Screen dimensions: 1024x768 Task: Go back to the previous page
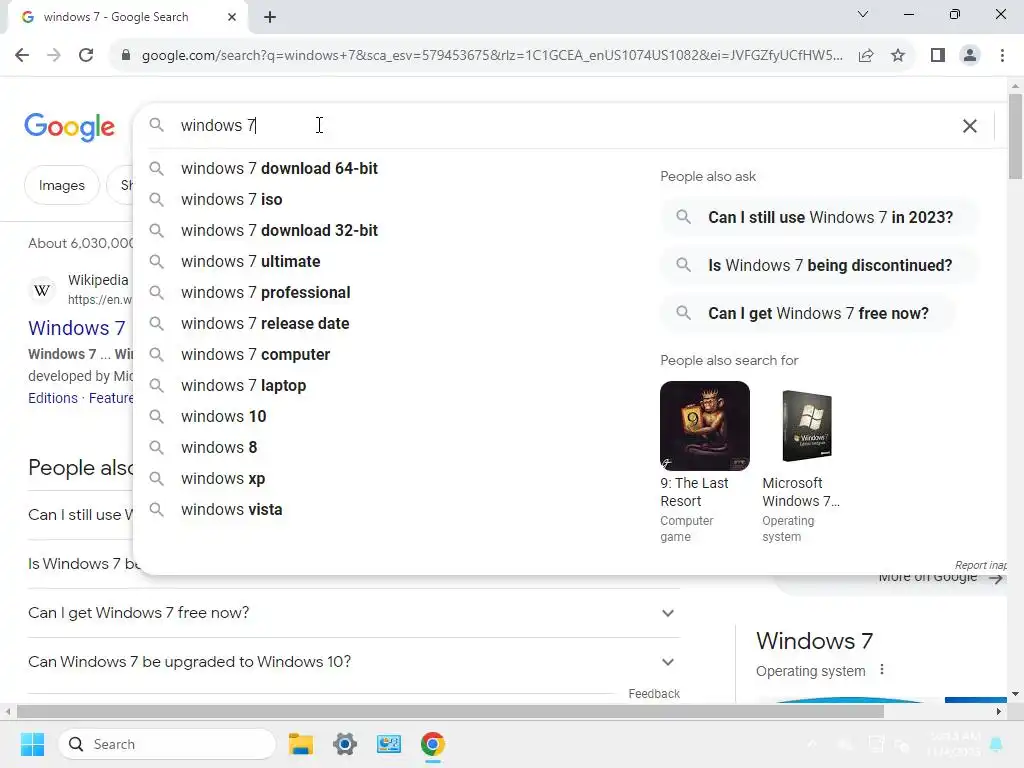point(22,55)
